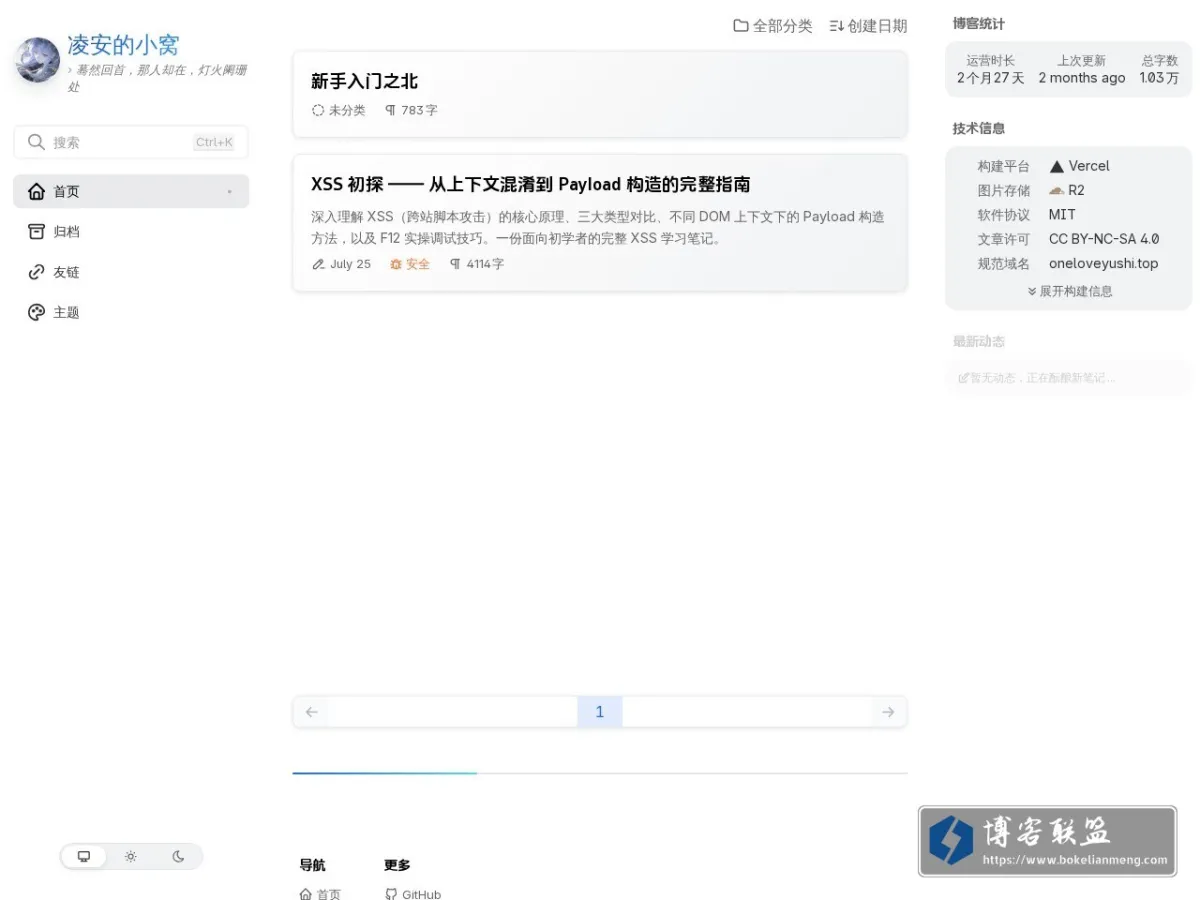Click the house icon beside 首页
Viewport: 1200px width, 900px height.
36,191
